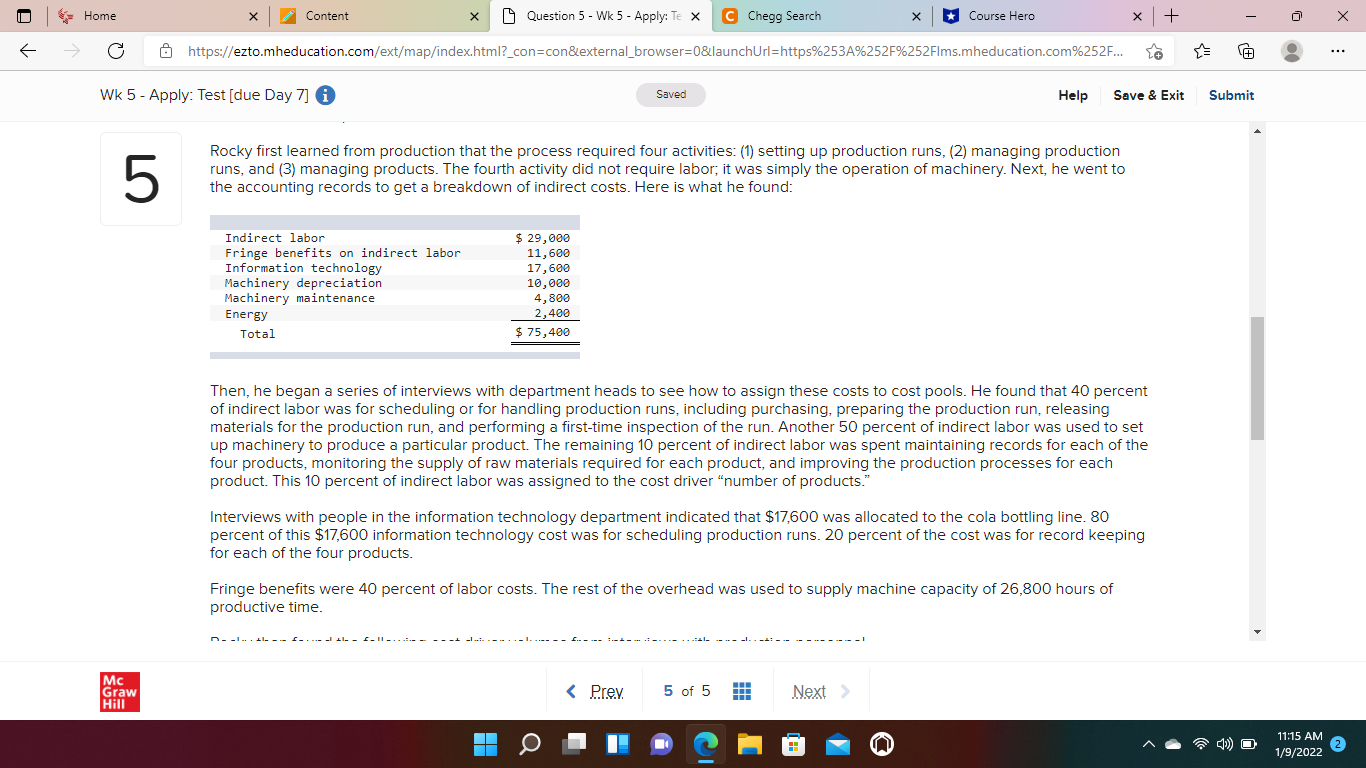Open the Windows Start menu
The height and width of the screenshot is (768, 1366).
tap(485, 744)
